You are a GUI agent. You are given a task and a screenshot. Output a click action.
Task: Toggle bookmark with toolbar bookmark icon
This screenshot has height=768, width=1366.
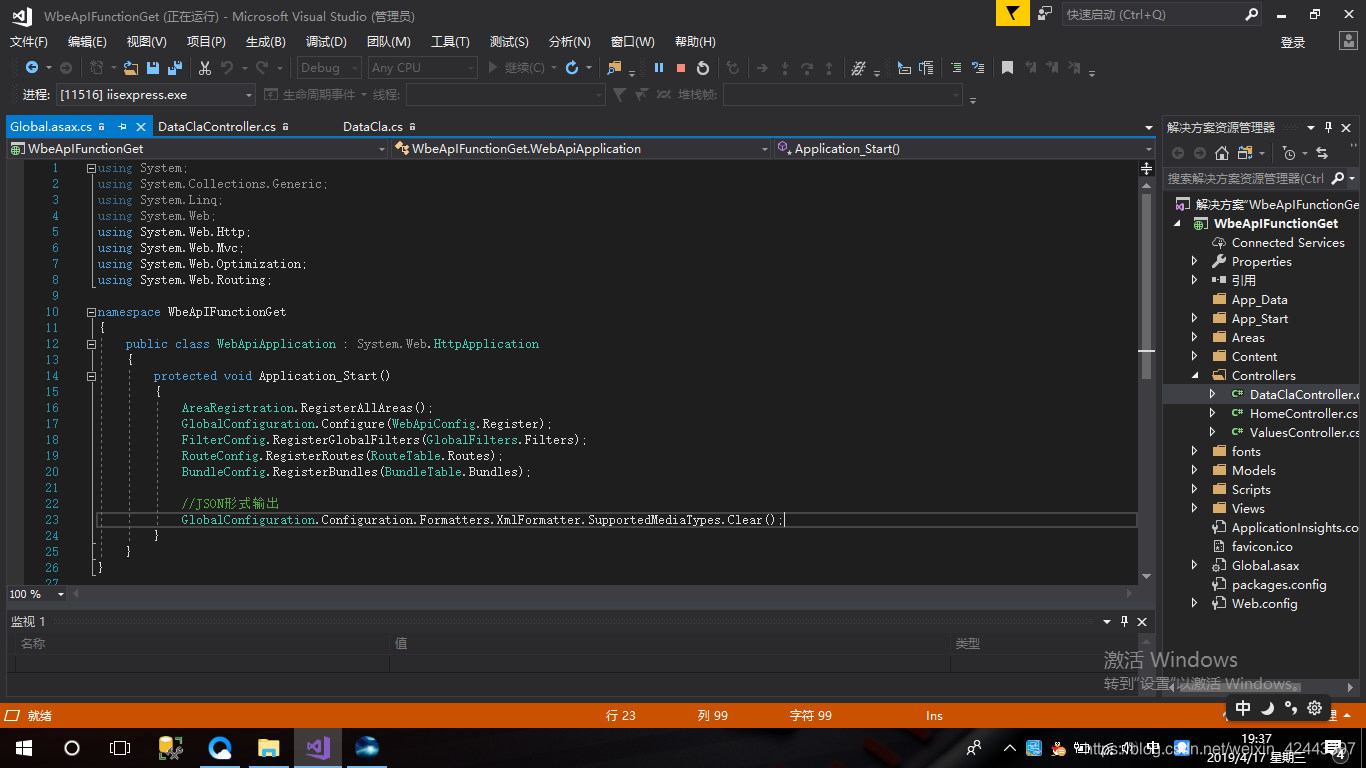(x=1008, y=68)
